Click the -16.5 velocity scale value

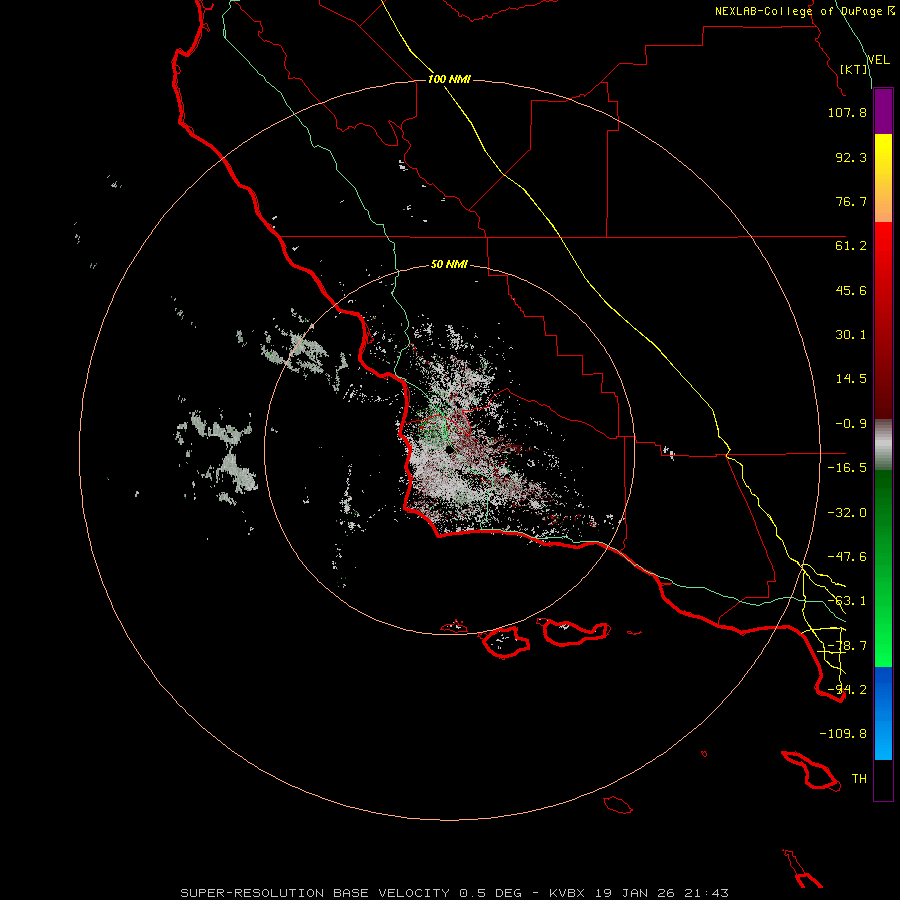tap(847, 468)
